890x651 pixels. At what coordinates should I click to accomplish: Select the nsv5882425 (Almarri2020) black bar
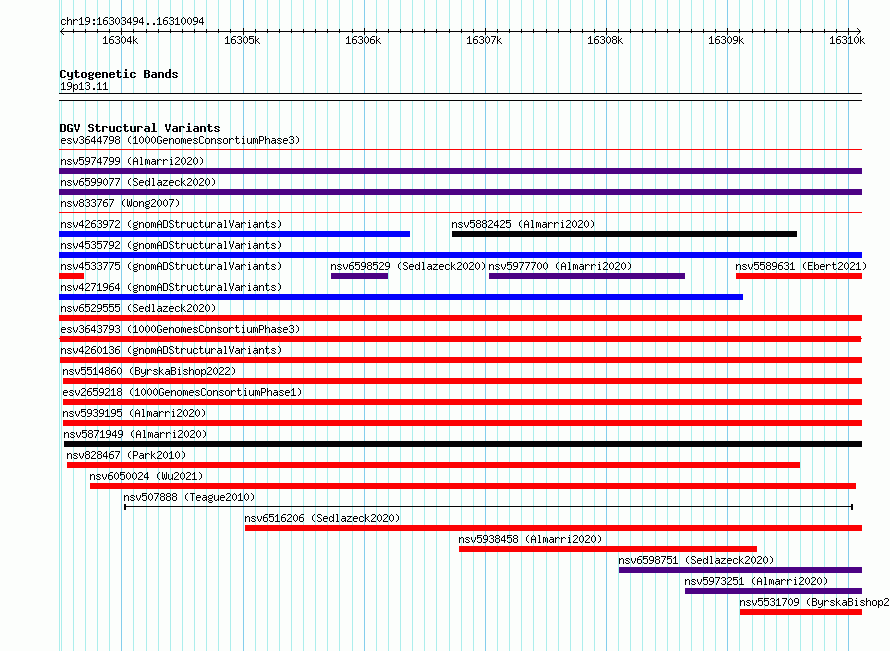(x=624, y=234)
